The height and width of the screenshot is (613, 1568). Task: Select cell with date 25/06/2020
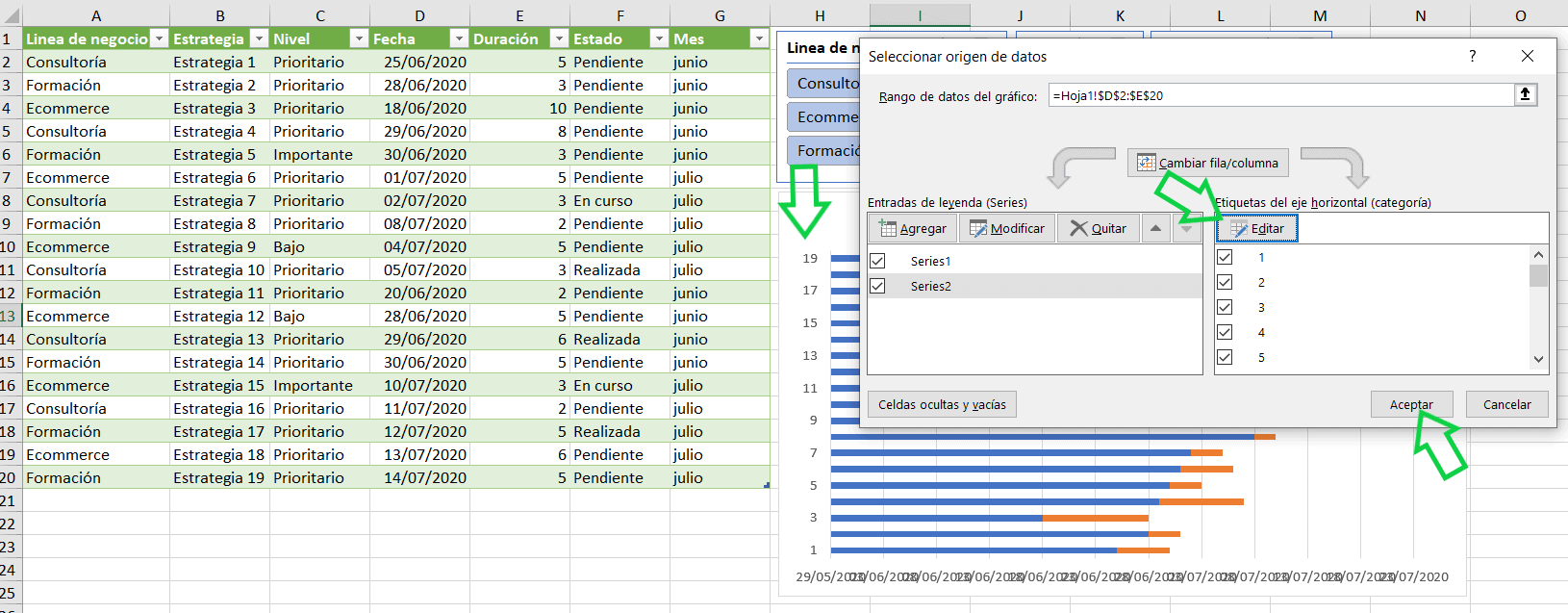coord(419,62)
